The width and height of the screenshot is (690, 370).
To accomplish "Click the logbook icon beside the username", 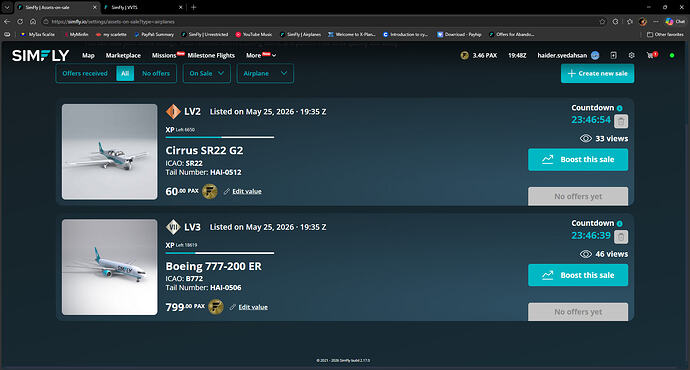I will coord(613,55).
